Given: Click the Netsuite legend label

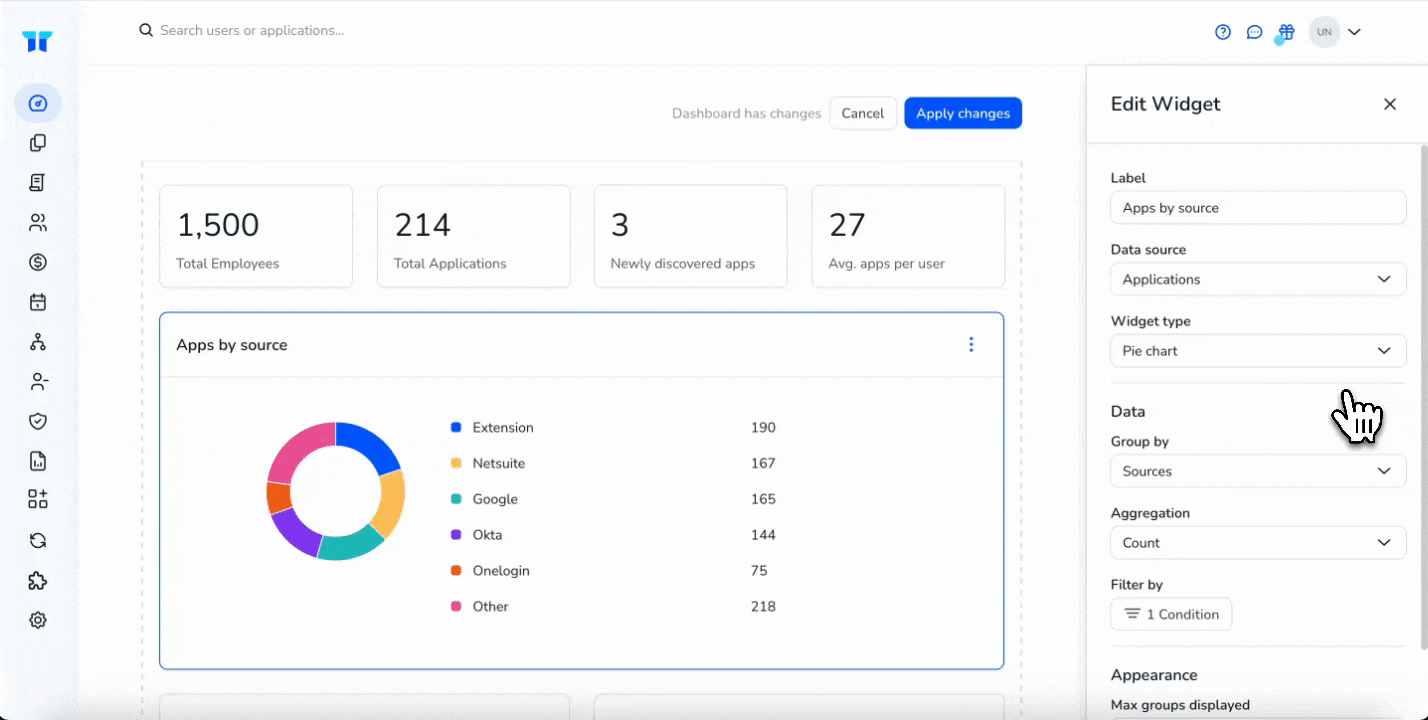Looking at the screenshot, I should click(x=499, y=463).
